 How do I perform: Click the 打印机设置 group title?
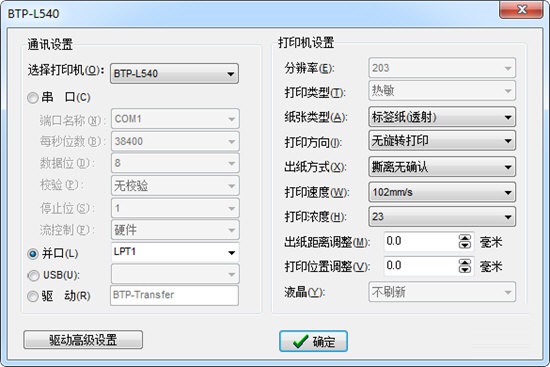(x=306, y=43)
